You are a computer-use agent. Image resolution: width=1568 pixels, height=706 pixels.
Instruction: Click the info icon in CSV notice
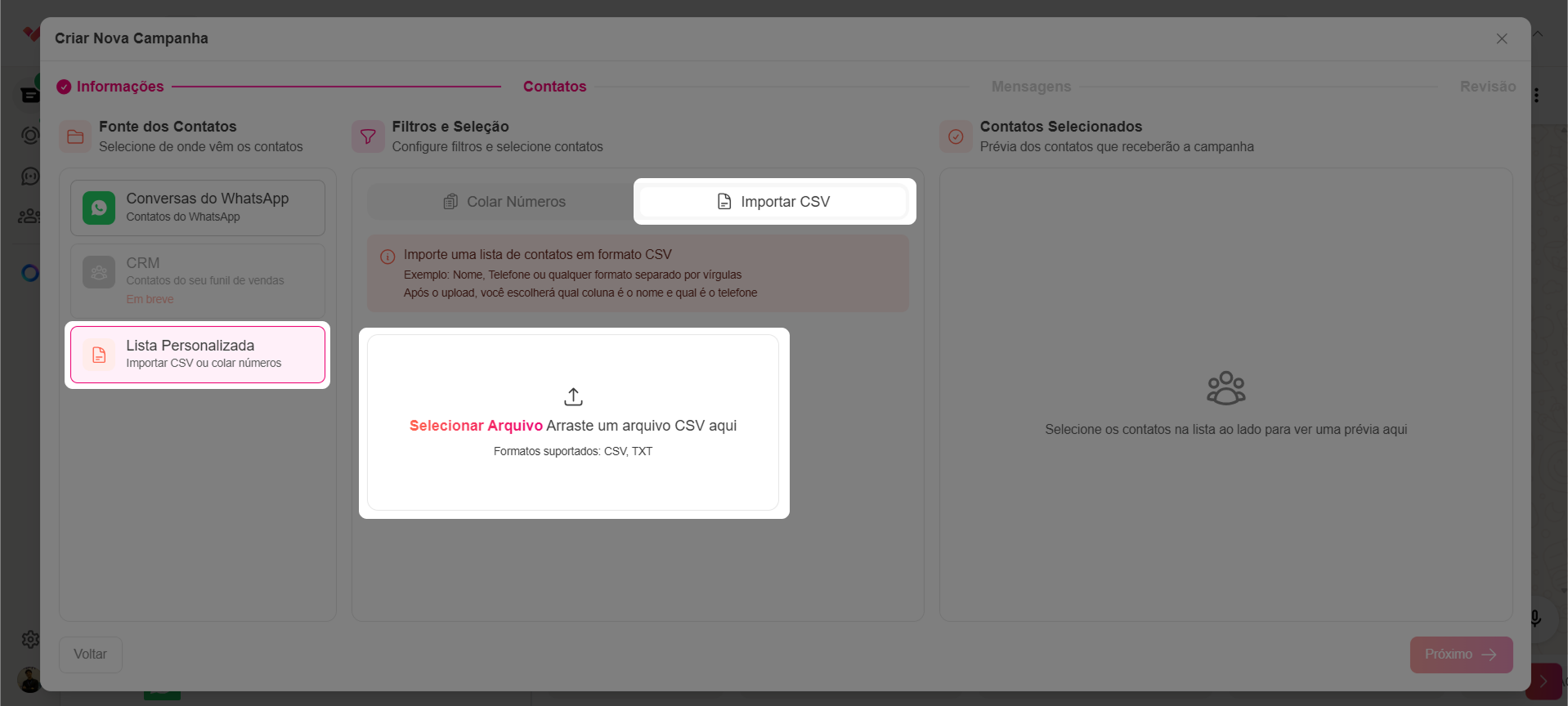pos(388,257)
